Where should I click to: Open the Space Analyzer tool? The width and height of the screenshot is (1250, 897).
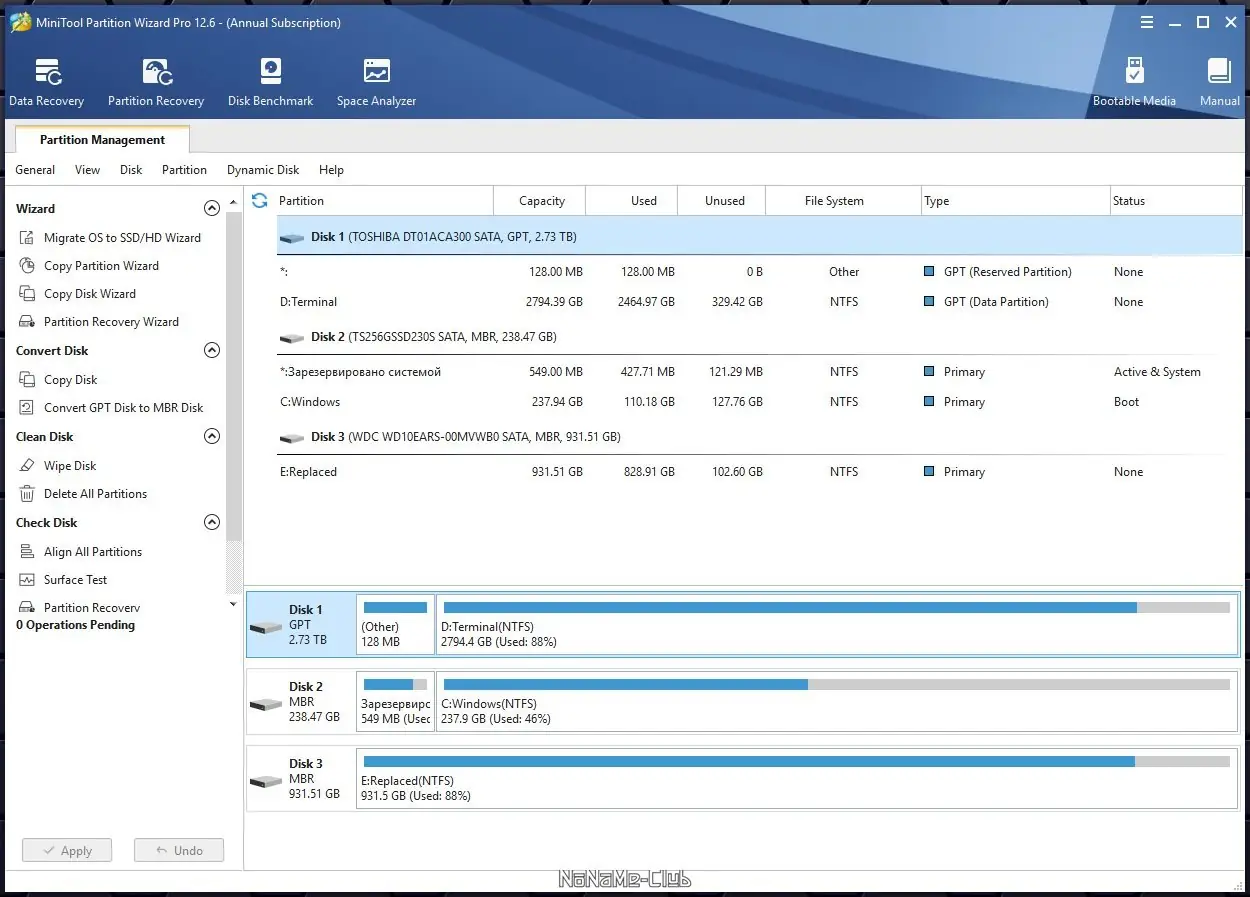tap(376, 82)
